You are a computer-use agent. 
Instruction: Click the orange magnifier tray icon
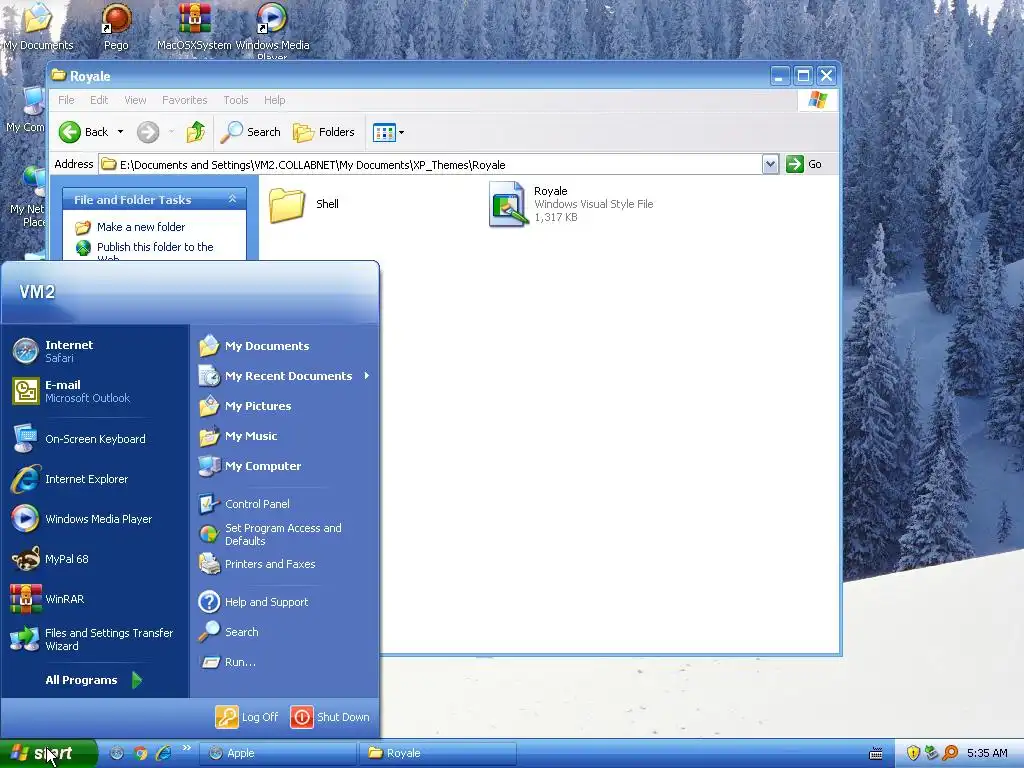pos(951,753)
